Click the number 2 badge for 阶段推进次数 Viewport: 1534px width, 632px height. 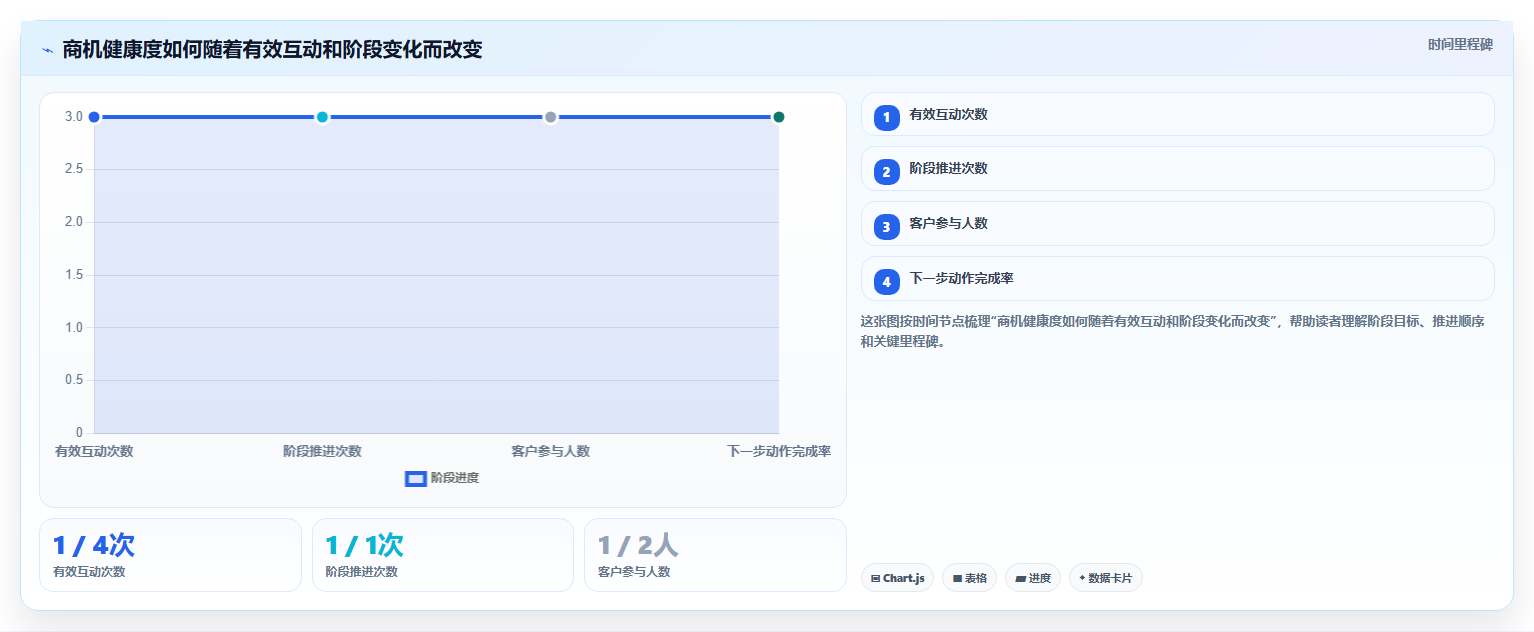[886, 172]
